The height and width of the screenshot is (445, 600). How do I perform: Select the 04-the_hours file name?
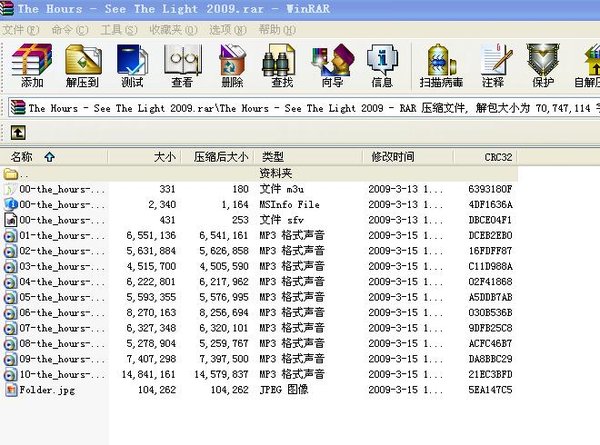(62, 282)
